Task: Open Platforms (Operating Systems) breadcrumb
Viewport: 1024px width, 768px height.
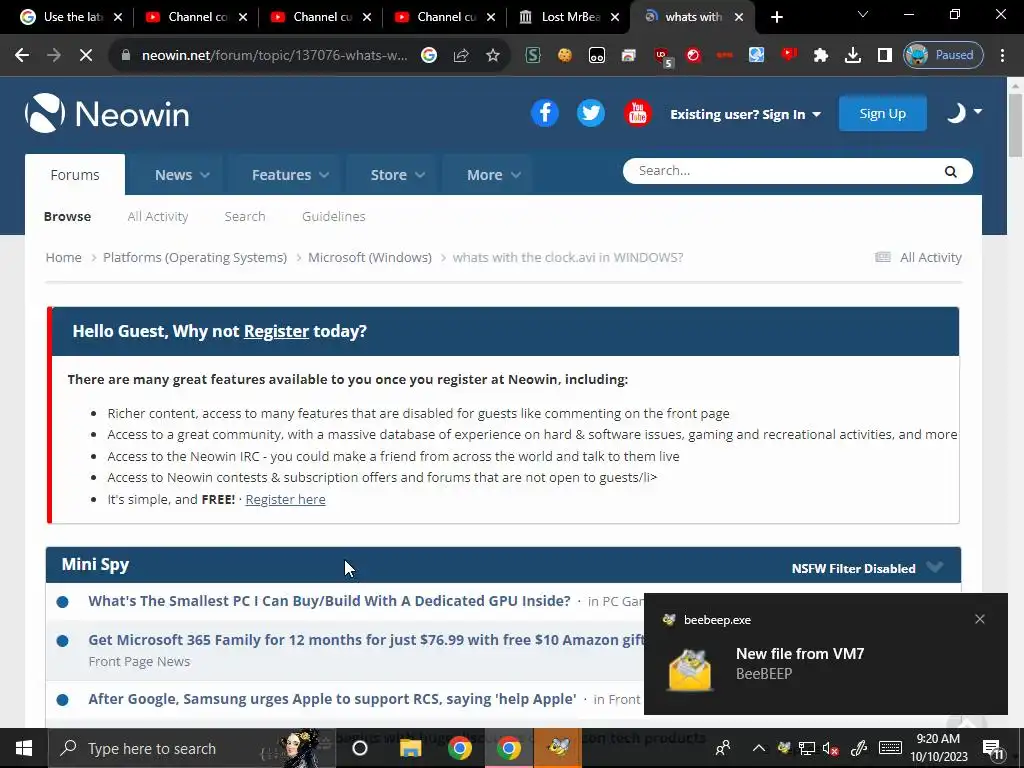Action: tap(195, 257)
